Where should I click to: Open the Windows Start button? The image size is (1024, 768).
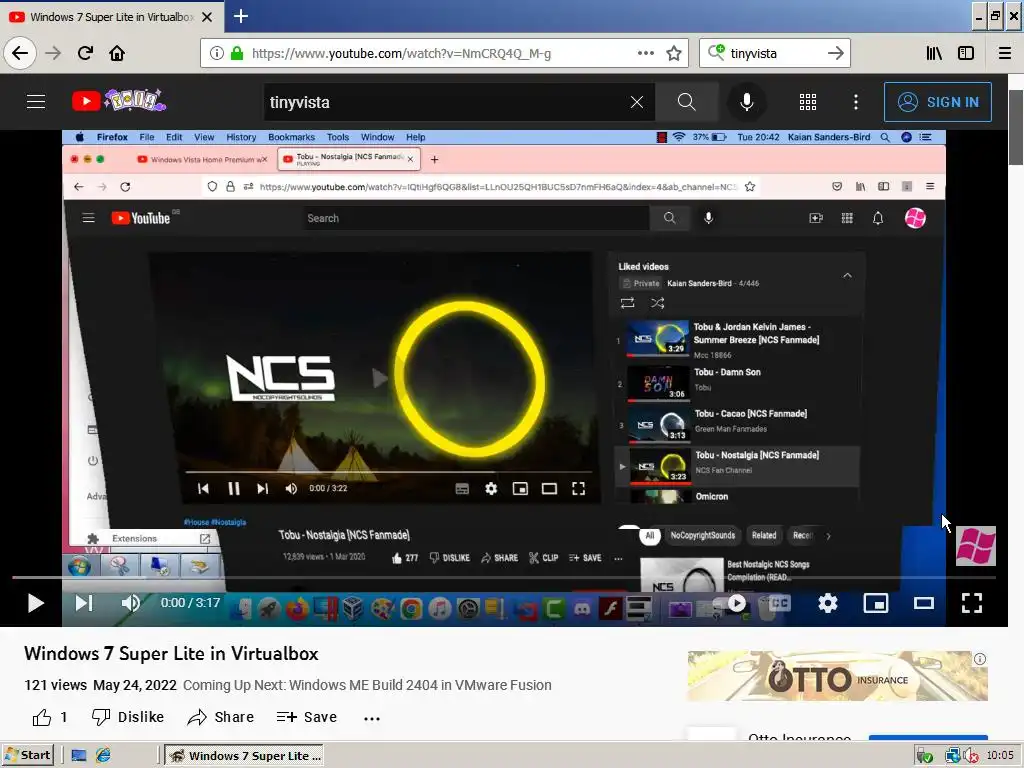(x=27, y=755)
